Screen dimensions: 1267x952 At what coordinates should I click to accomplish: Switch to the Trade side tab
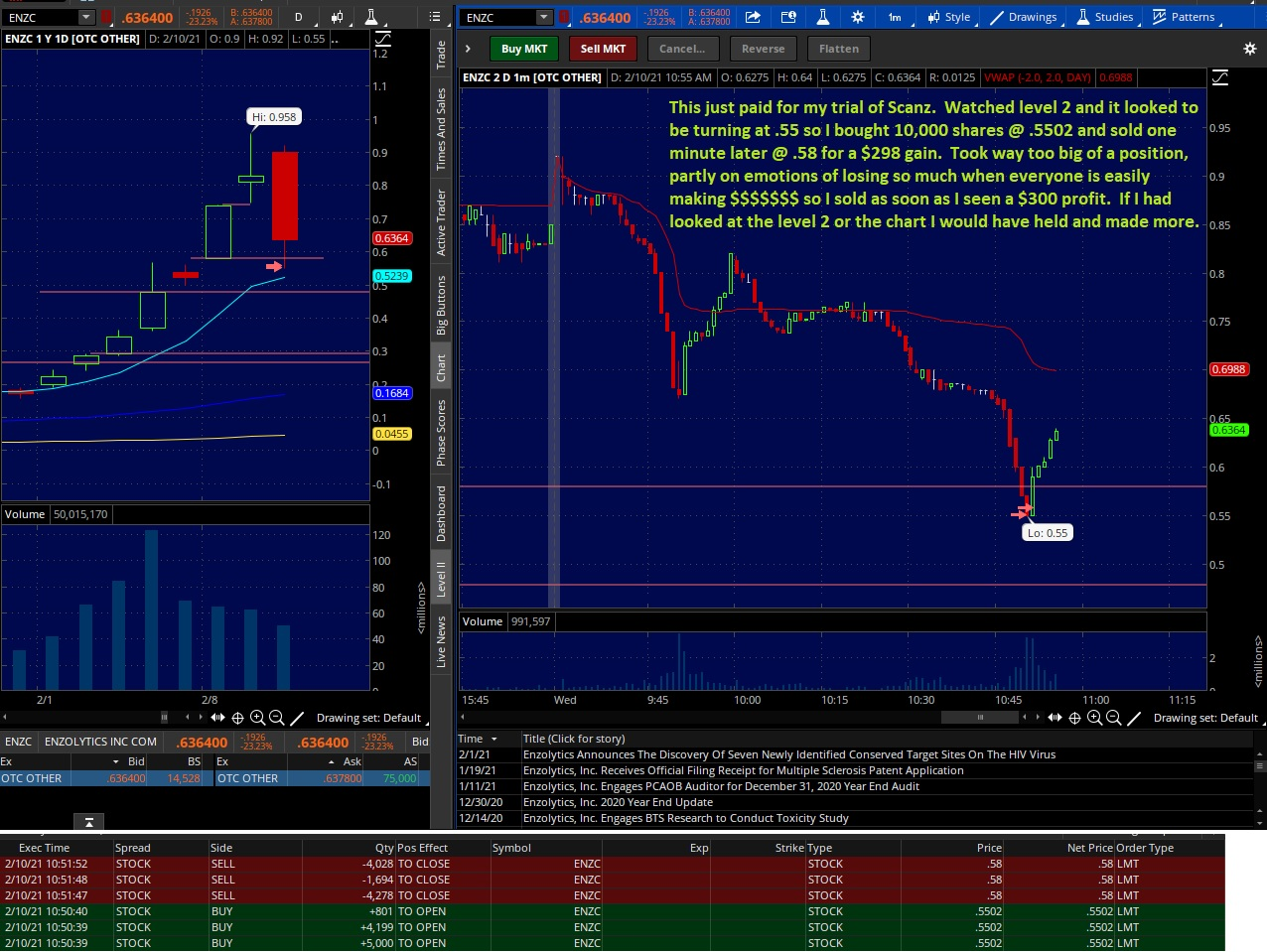coord(442,55)
